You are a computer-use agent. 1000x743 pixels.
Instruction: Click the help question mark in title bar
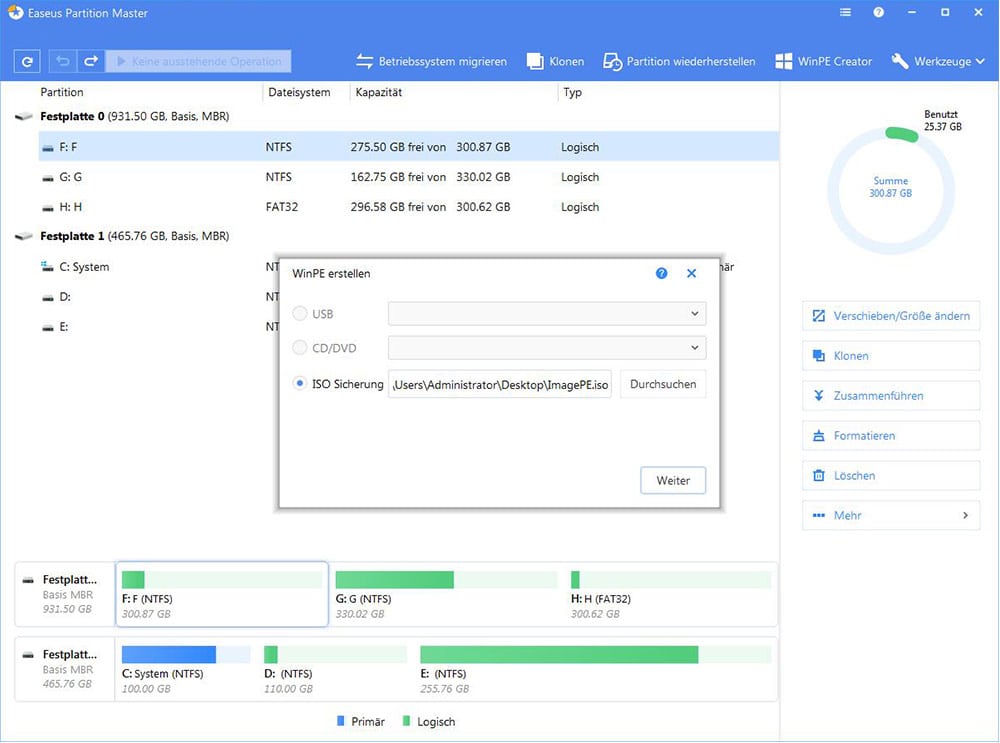tap(878, 12)
